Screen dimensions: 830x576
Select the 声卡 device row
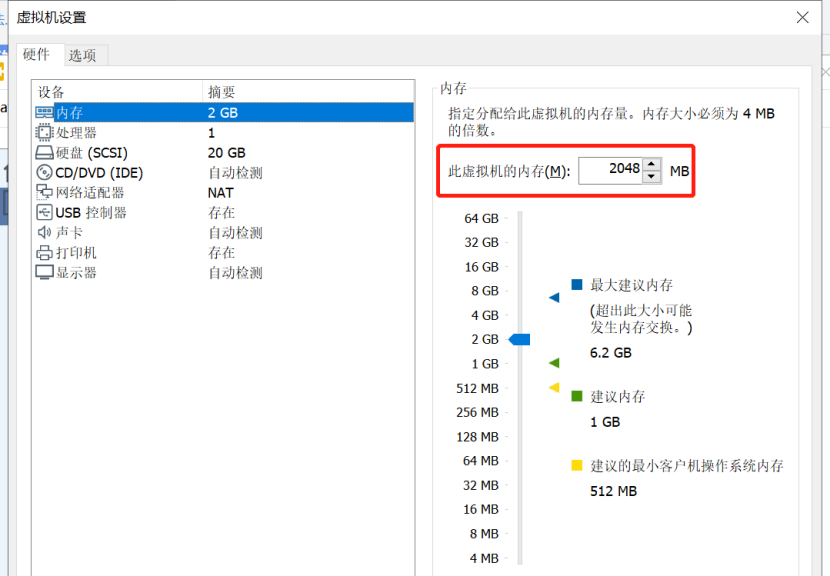click(x=223, y=232)
